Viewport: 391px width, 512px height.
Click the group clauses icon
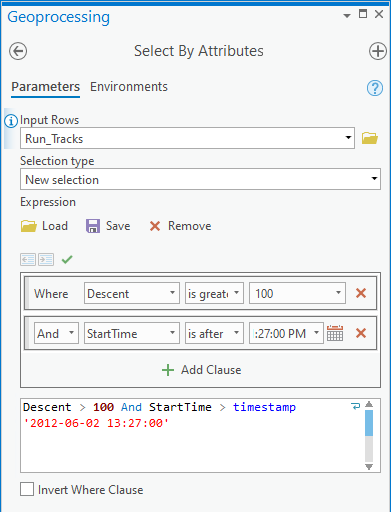pyautogui.click(x=46, y=259)
